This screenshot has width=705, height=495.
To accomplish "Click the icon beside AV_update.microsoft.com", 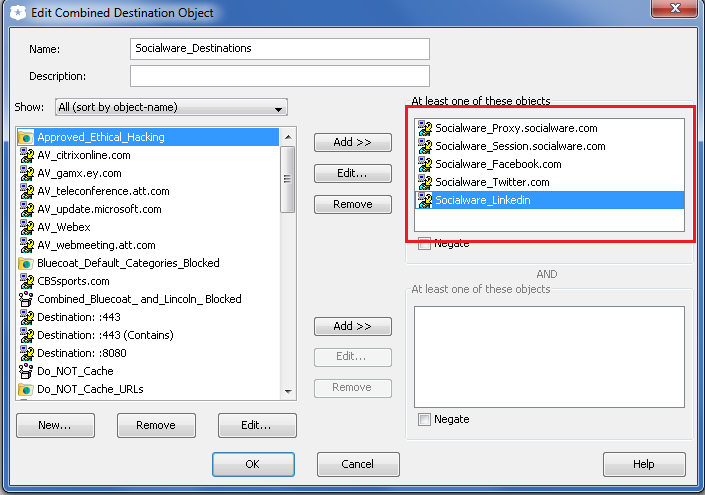I will pos(27,209).
